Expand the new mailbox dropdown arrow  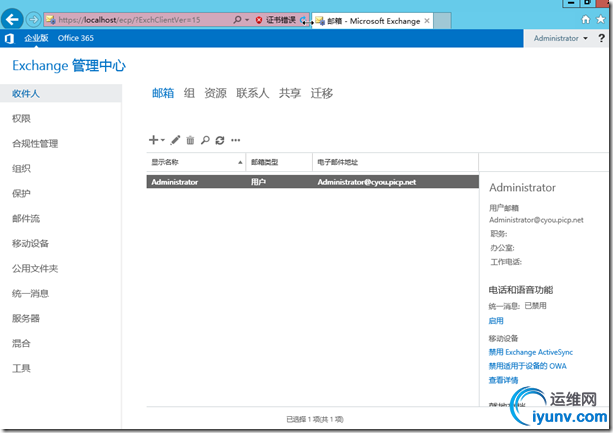pyautogui.click(x=163, y=140)
